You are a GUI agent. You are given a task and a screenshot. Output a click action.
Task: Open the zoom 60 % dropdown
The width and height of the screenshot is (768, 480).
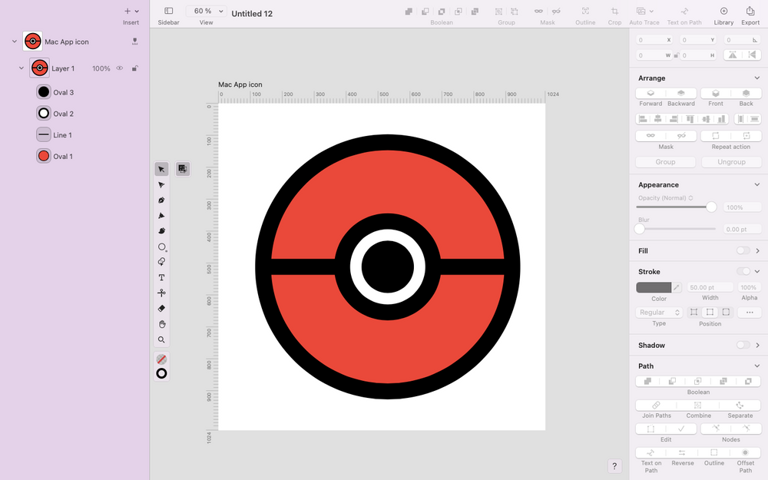[206, 11]
